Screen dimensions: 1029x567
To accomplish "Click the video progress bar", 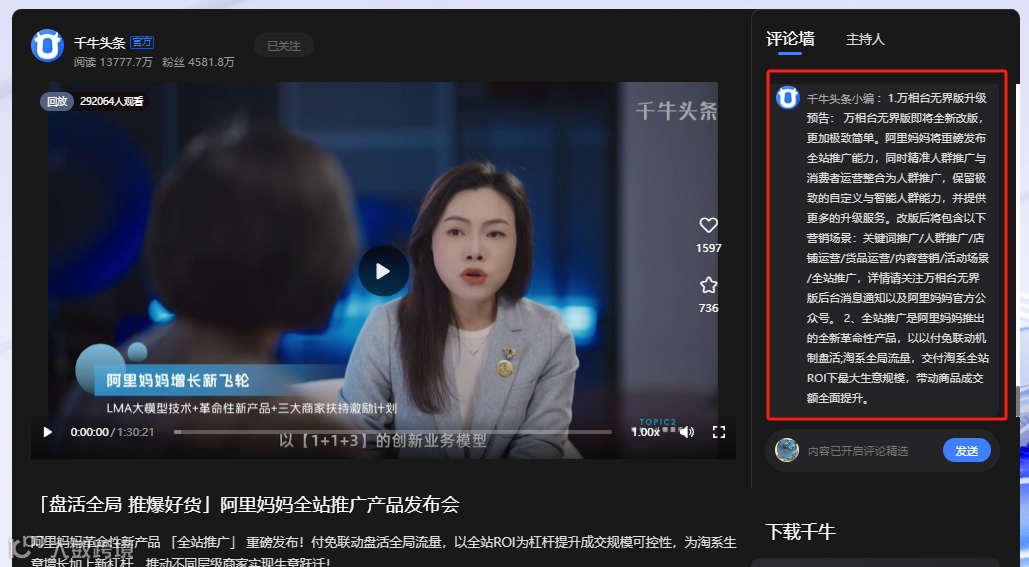I will [392, 432].
